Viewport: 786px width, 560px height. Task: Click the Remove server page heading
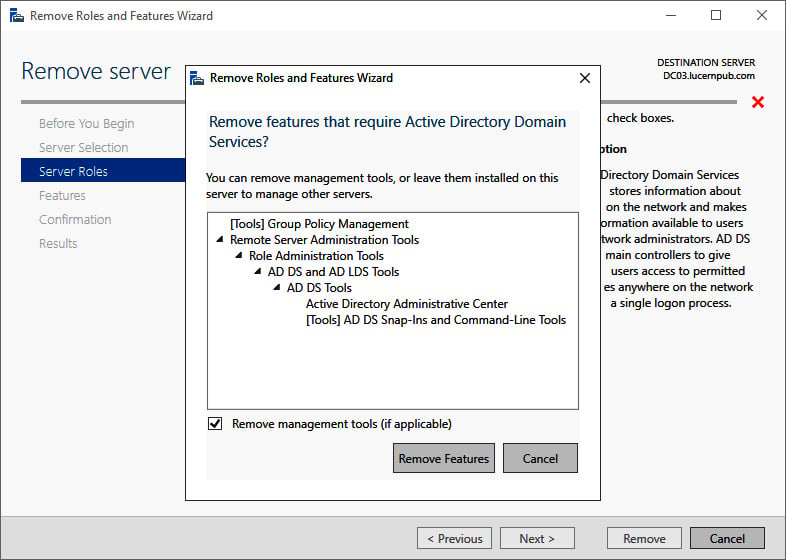[96, 71]
